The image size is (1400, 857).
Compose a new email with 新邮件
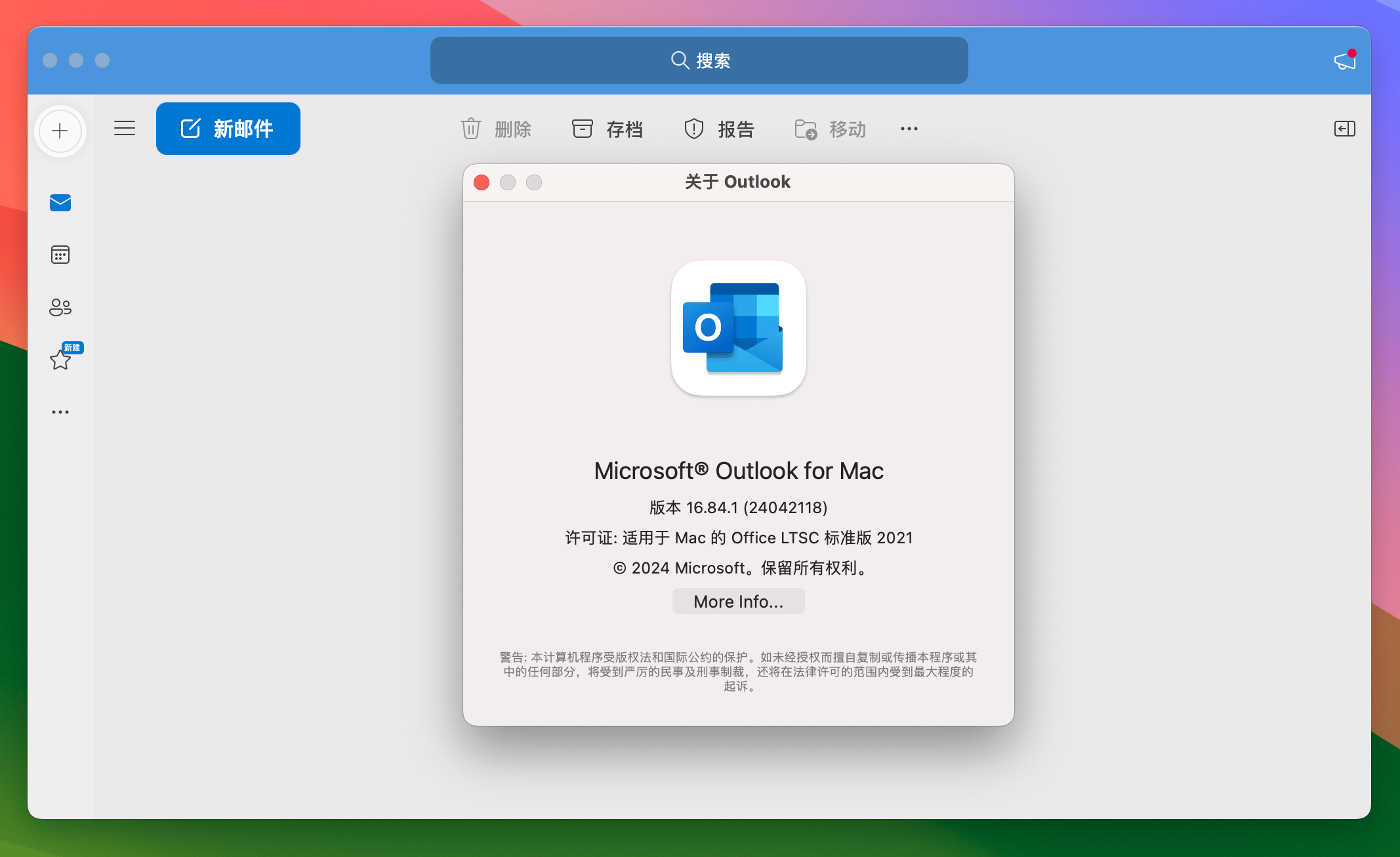(x=228, y=129)
